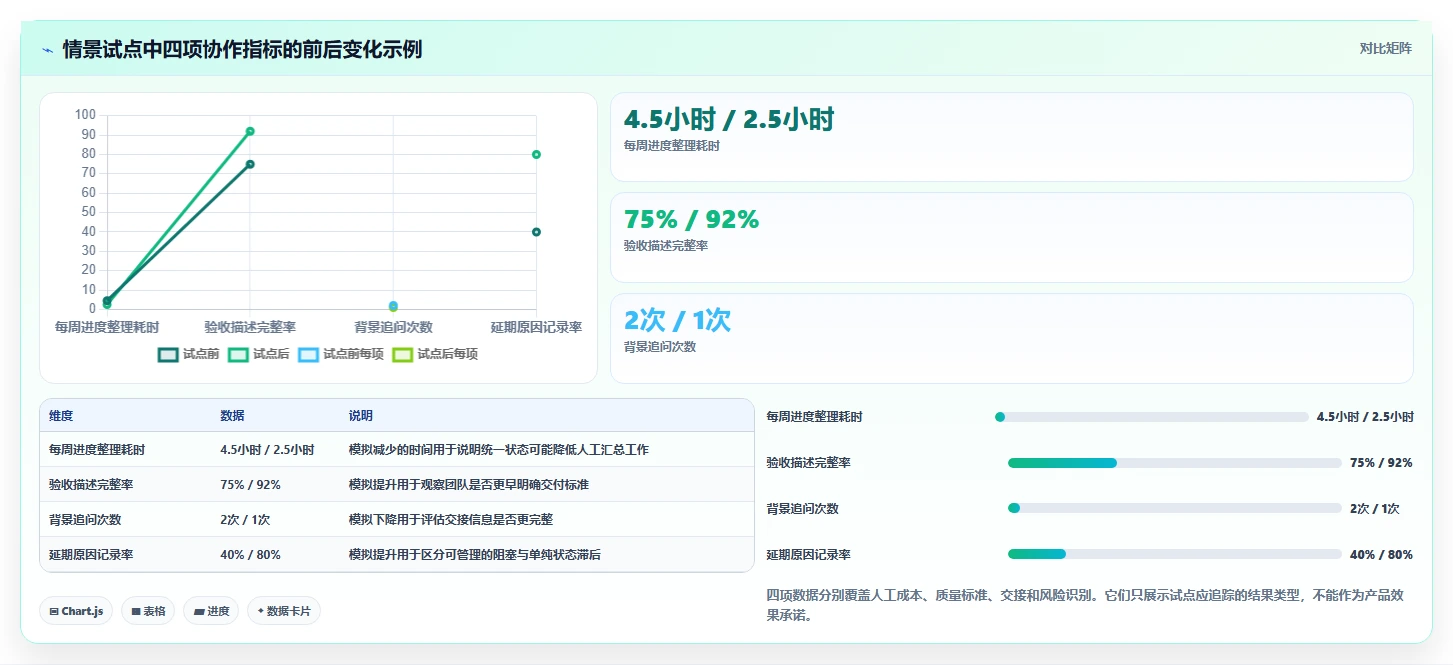Toggle the 试点前每项 legend entry
The image size is (1453, 665).
pos(341,354)
